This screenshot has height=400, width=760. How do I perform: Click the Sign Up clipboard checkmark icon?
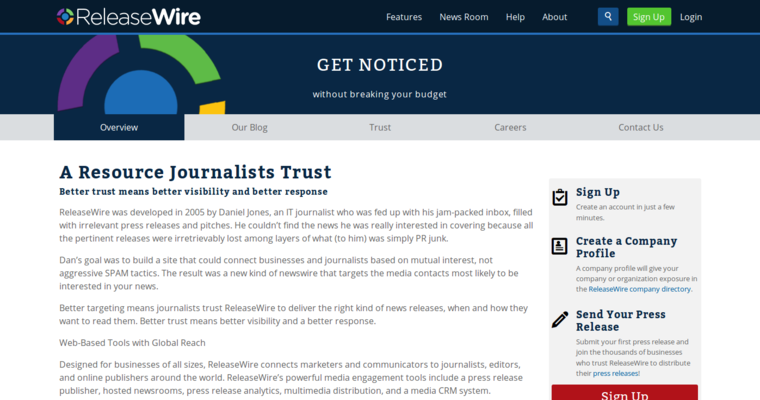tap(560, 197)
